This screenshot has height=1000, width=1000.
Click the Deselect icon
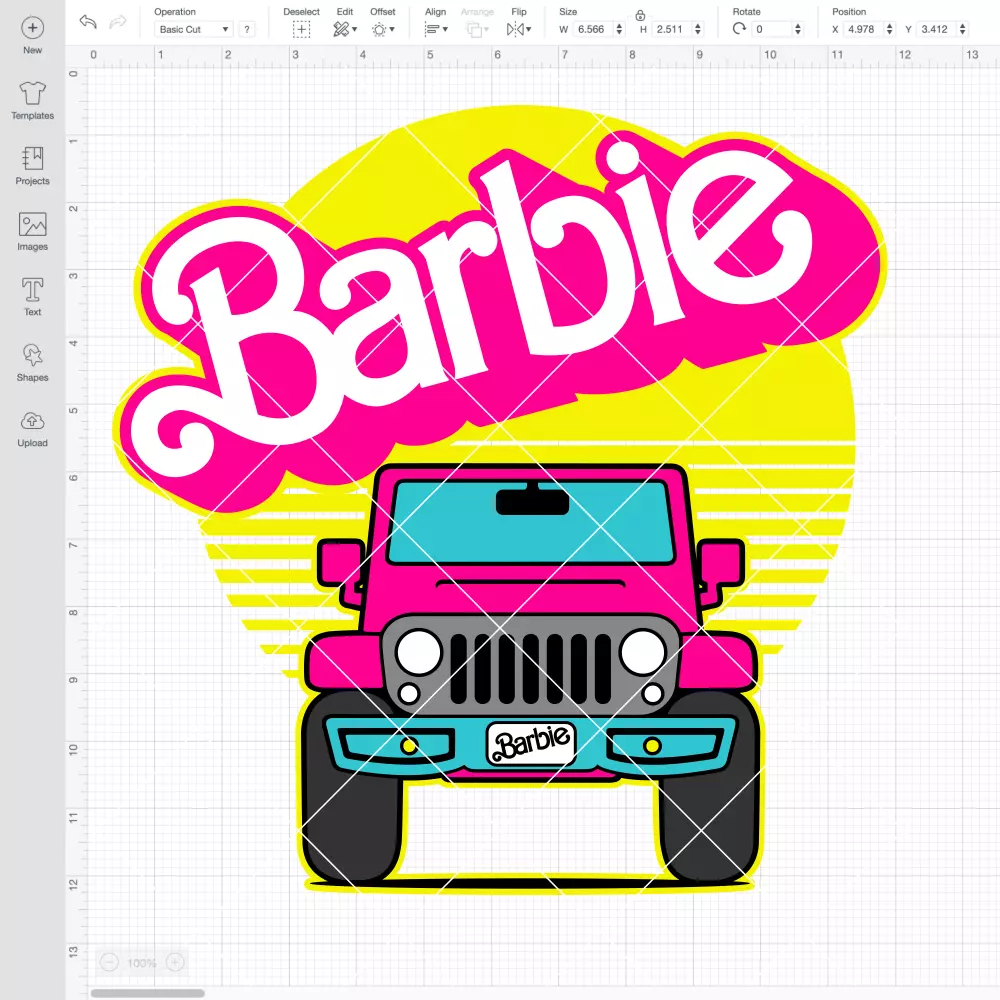(x=301, y=29)
